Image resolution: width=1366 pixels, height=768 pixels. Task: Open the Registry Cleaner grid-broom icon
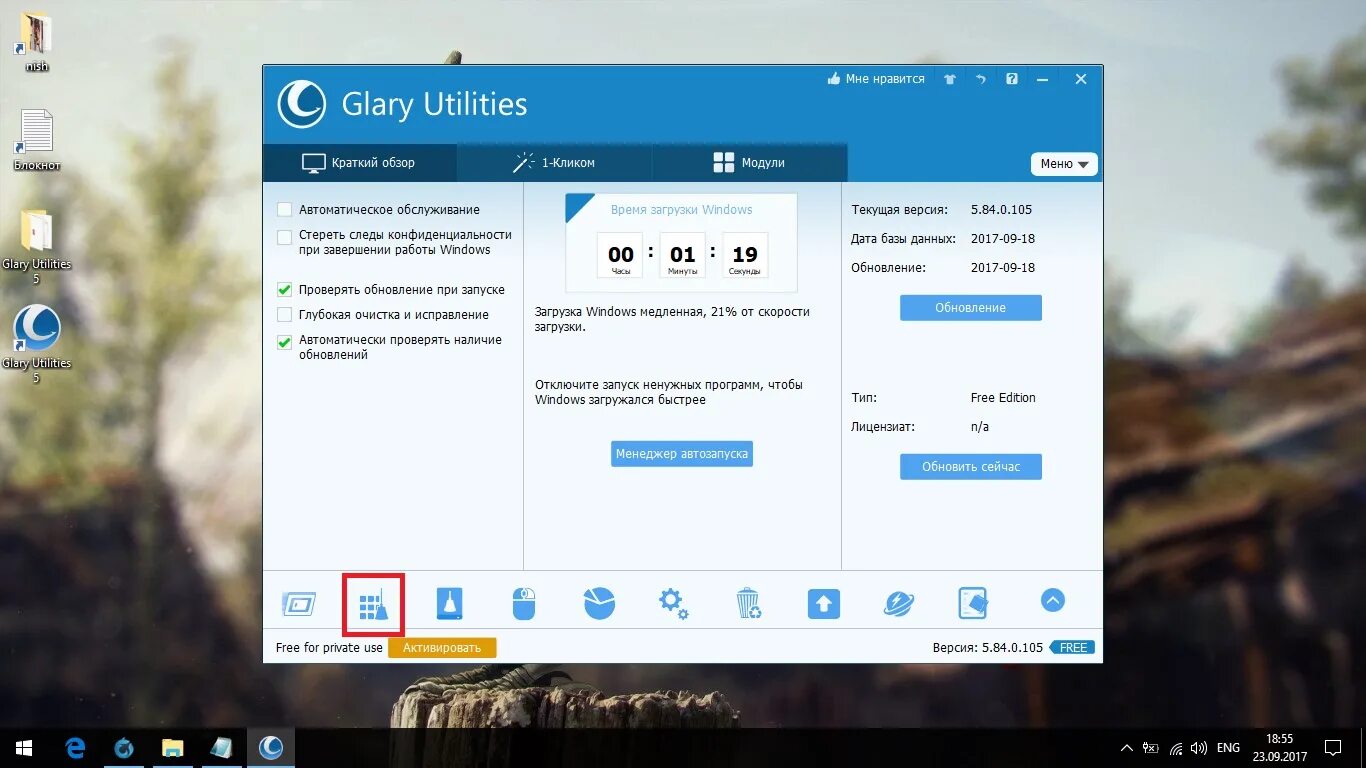coord(373,603)
